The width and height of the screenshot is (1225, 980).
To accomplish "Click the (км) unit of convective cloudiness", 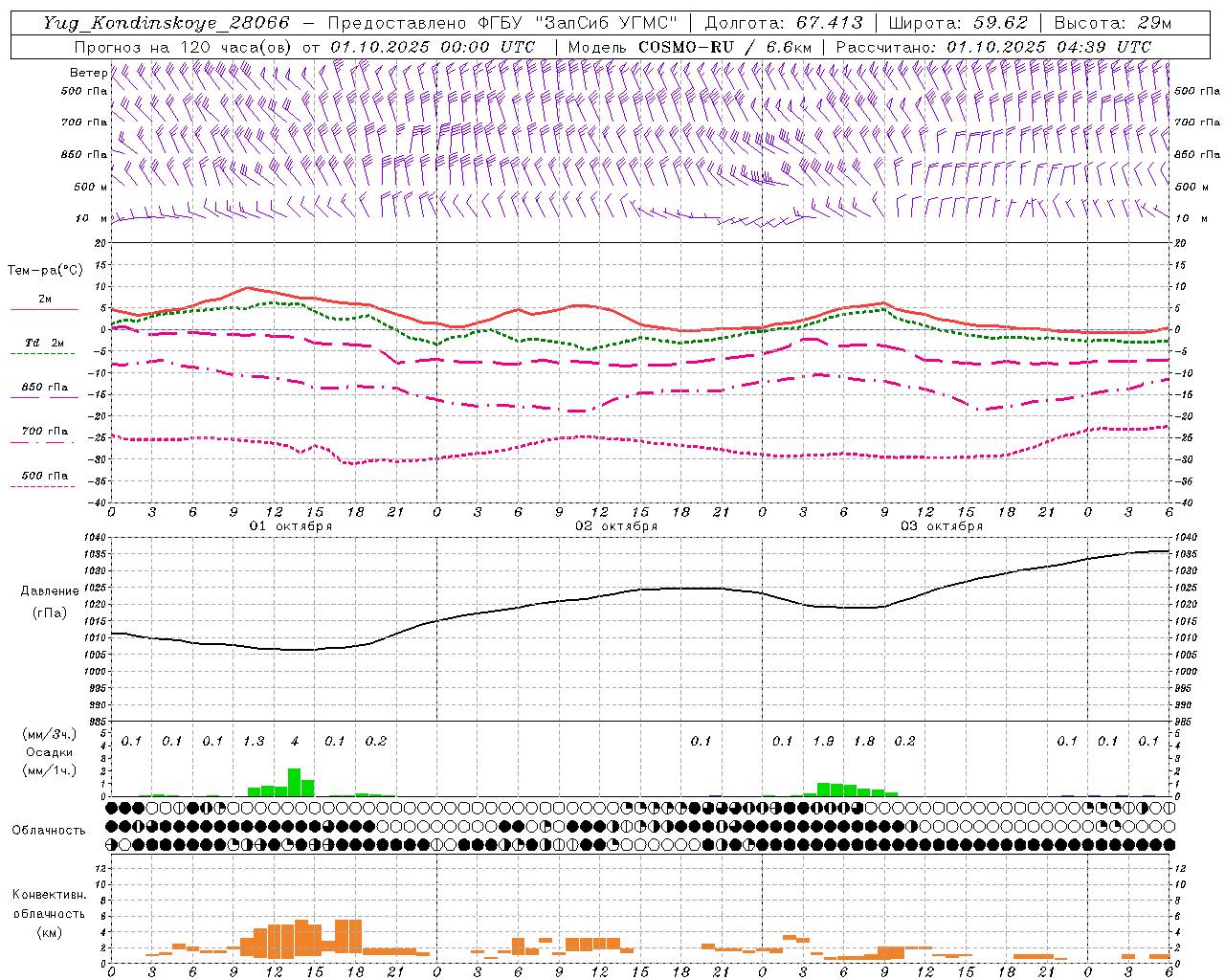I will coord(49,932).
